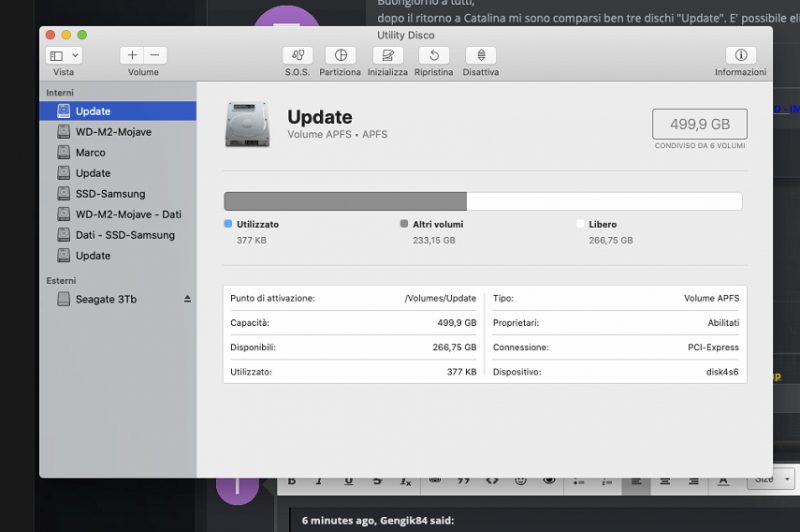
Task: Select the Marco volume
Action: [90, 153]
